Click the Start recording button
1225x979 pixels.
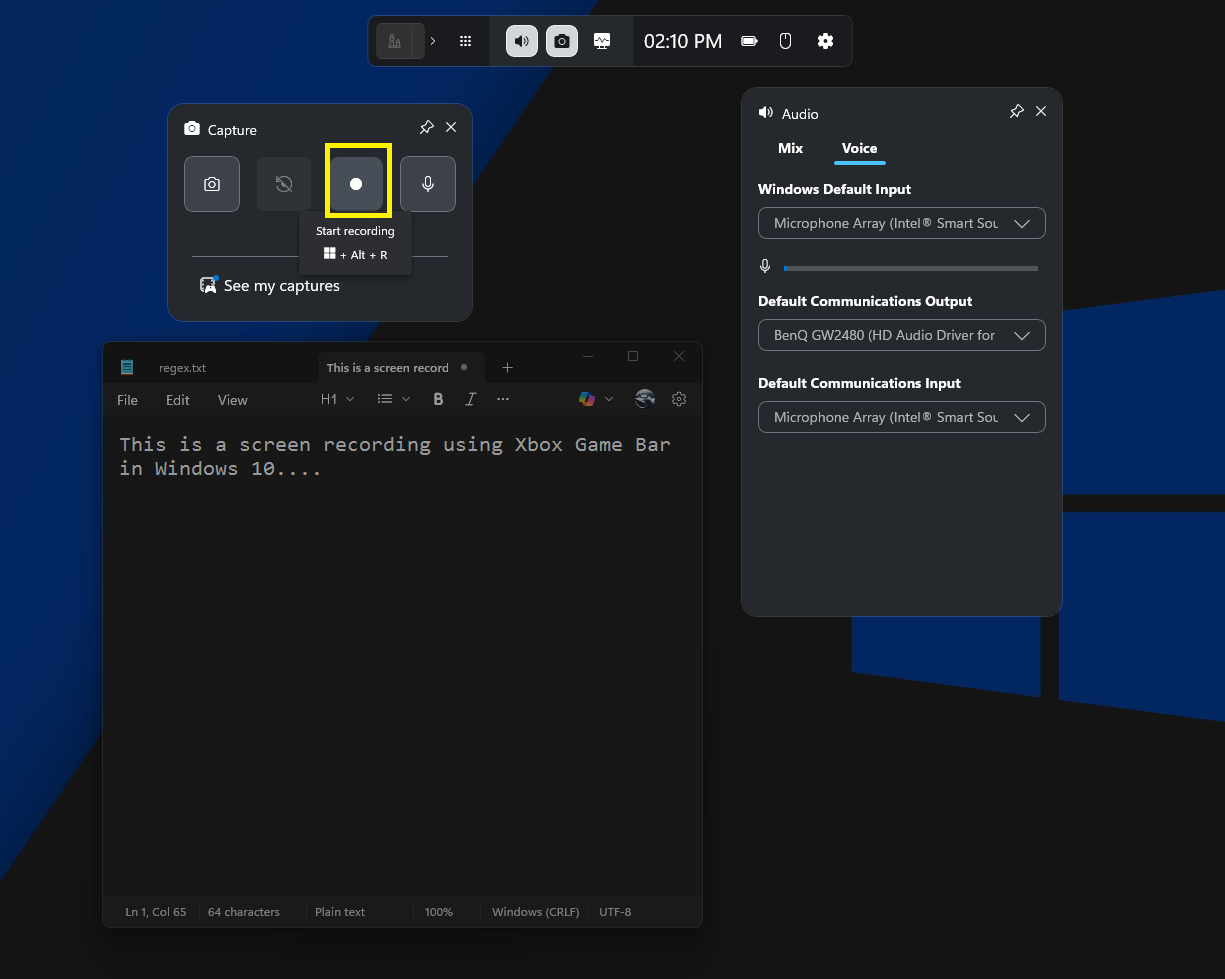[356, 184]
